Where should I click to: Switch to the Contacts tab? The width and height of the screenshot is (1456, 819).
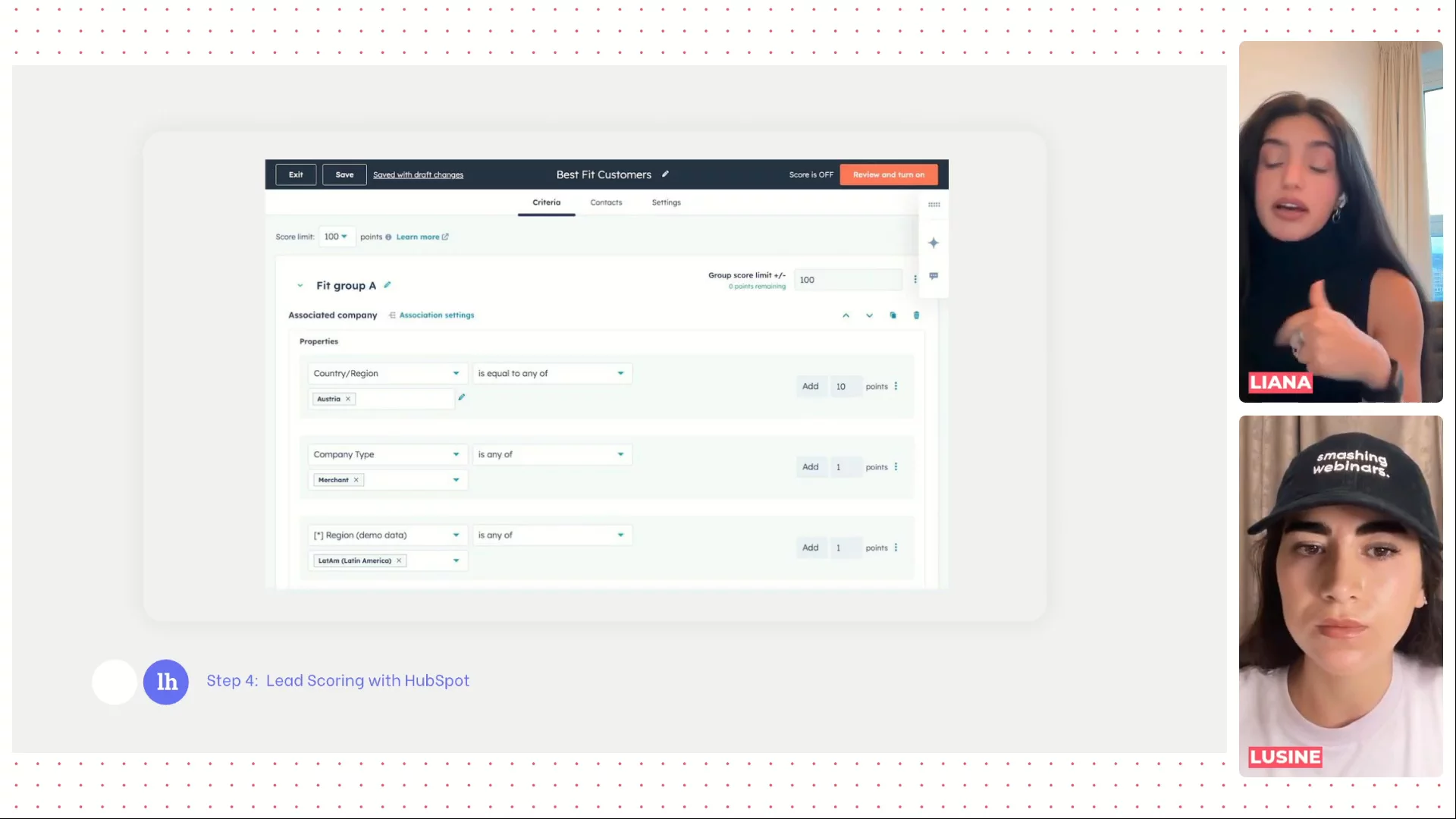(x=606, y=202)
